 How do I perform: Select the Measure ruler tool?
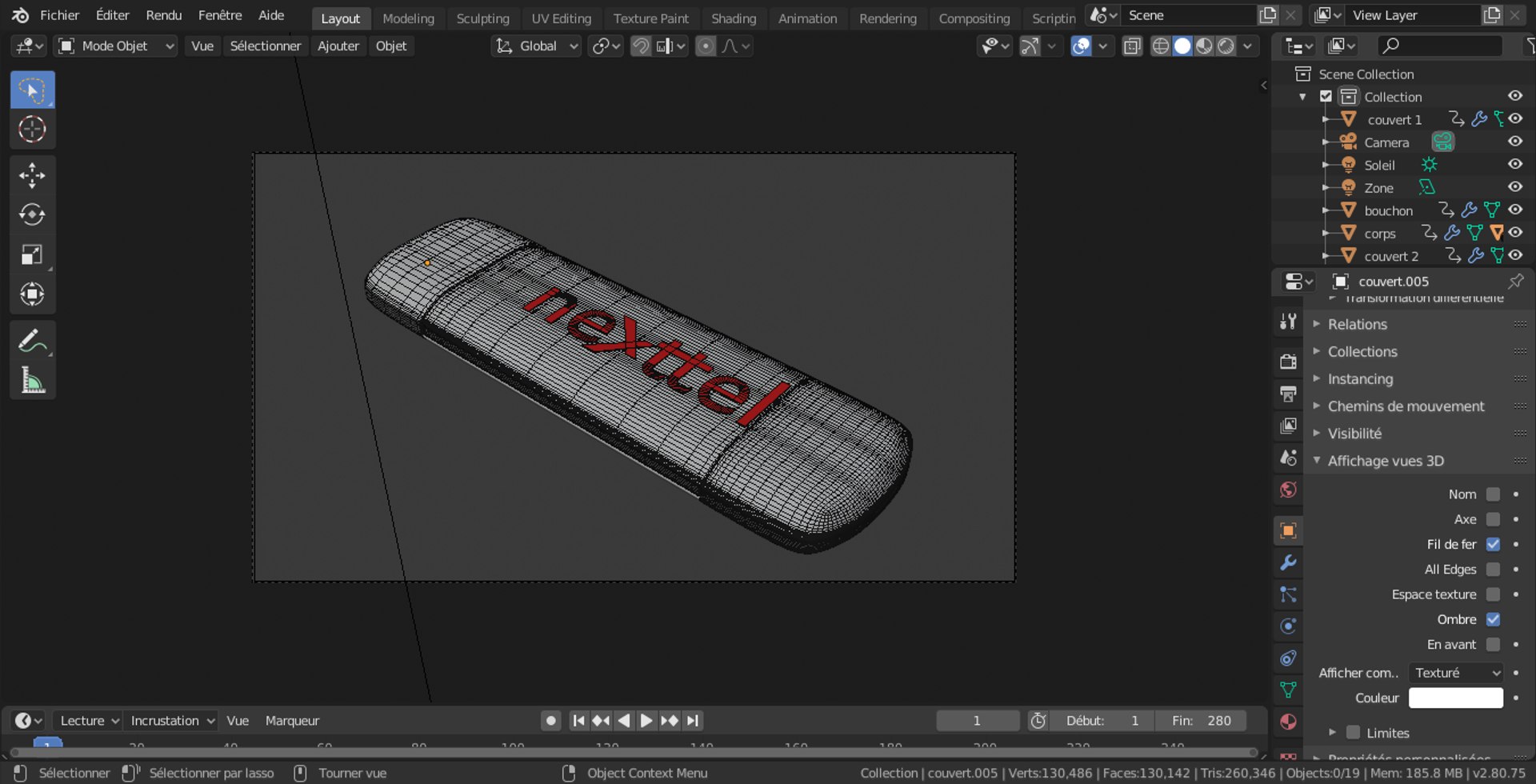coord(32,381)
